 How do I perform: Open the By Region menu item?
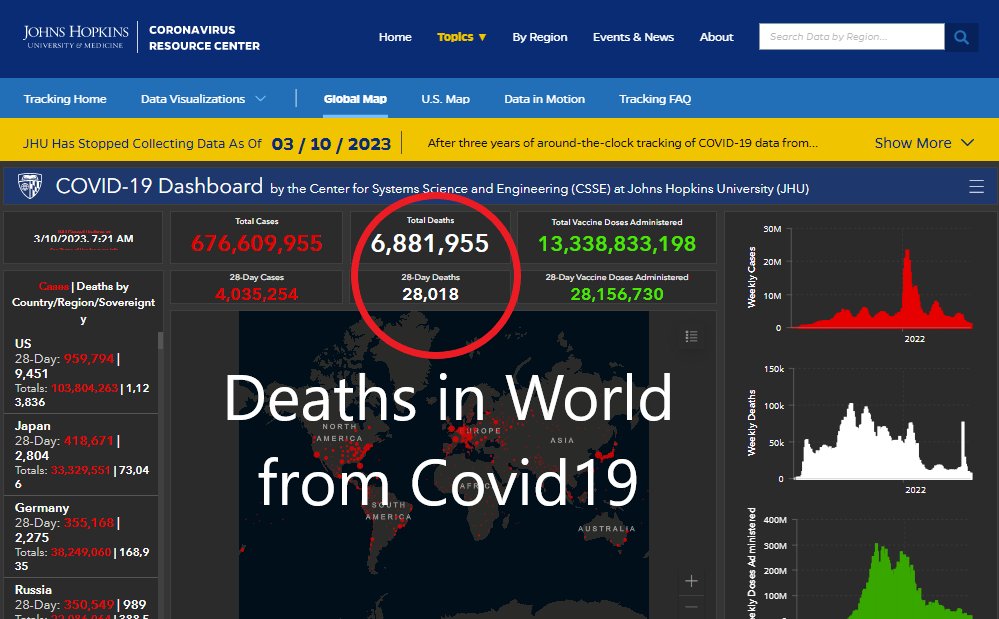coord(539,36)
